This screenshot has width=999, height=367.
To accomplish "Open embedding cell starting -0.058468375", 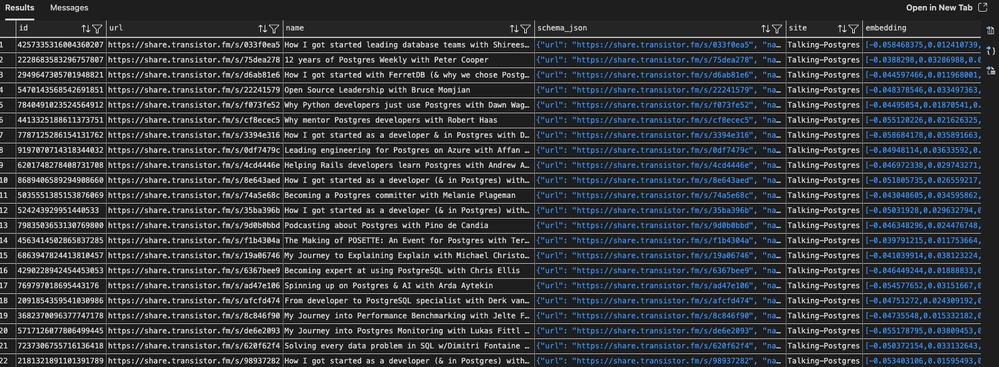I will pyautogui.click(x=921, y=45).
